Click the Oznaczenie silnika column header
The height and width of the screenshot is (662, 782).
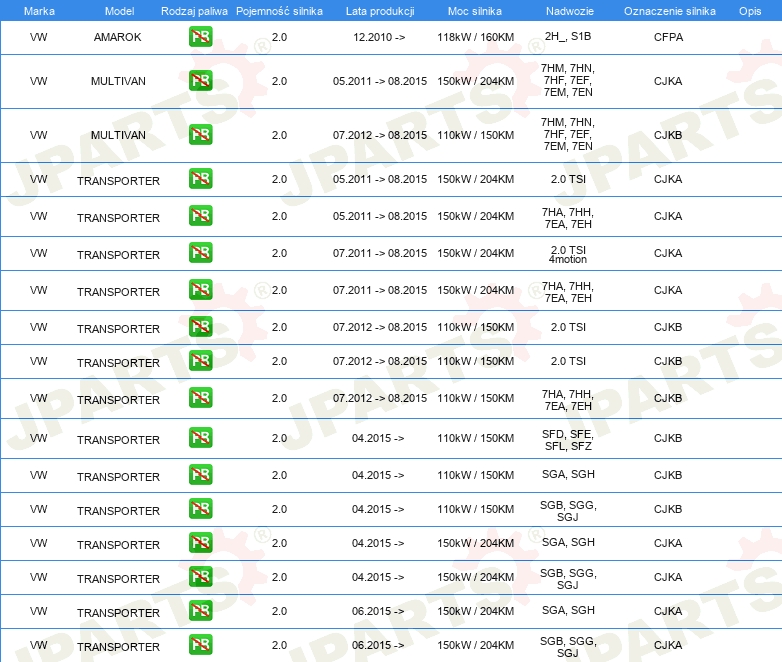click(x=669, y=11)
